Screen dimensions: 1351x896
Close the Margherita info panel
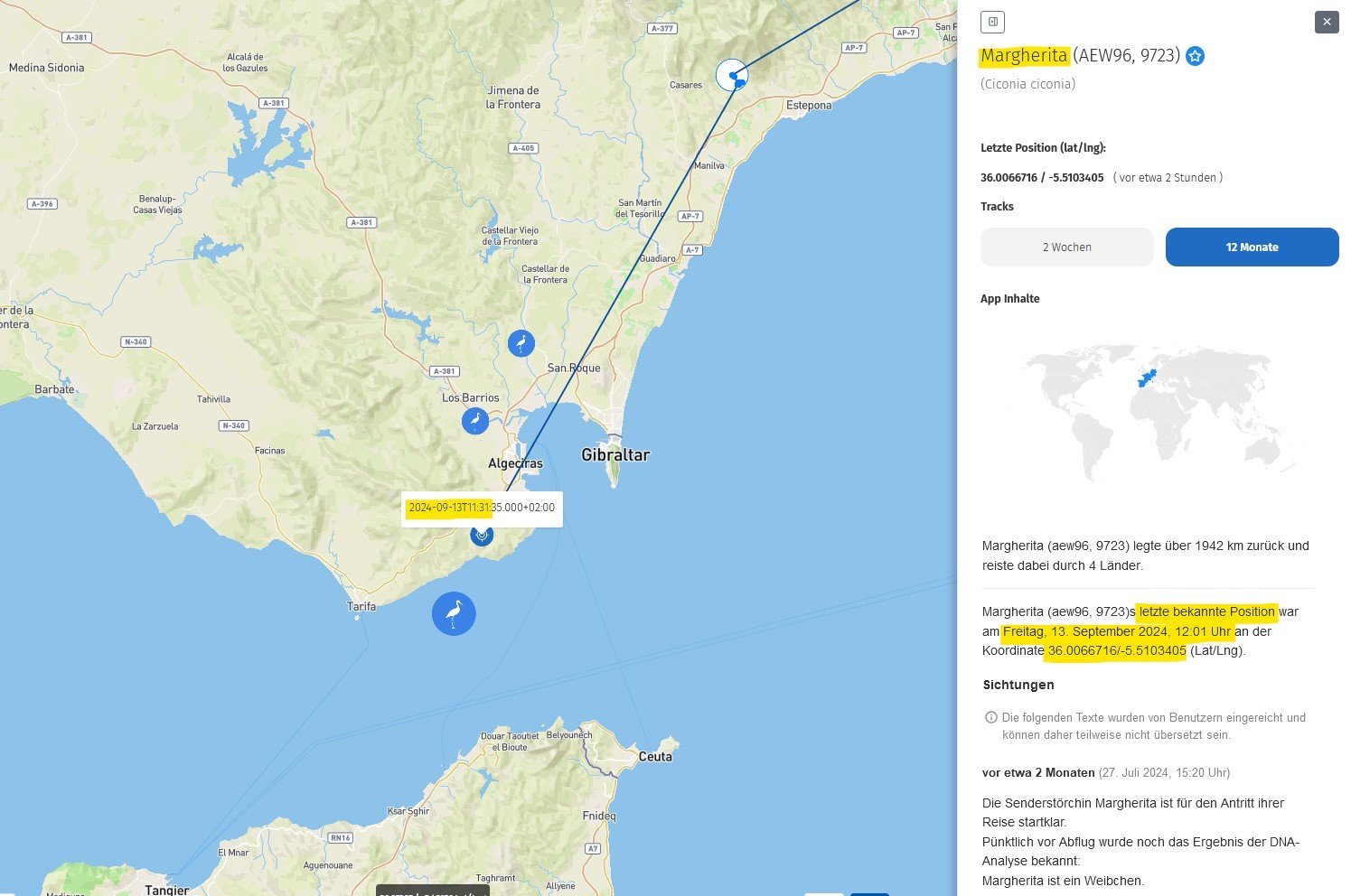[1326, 22]
